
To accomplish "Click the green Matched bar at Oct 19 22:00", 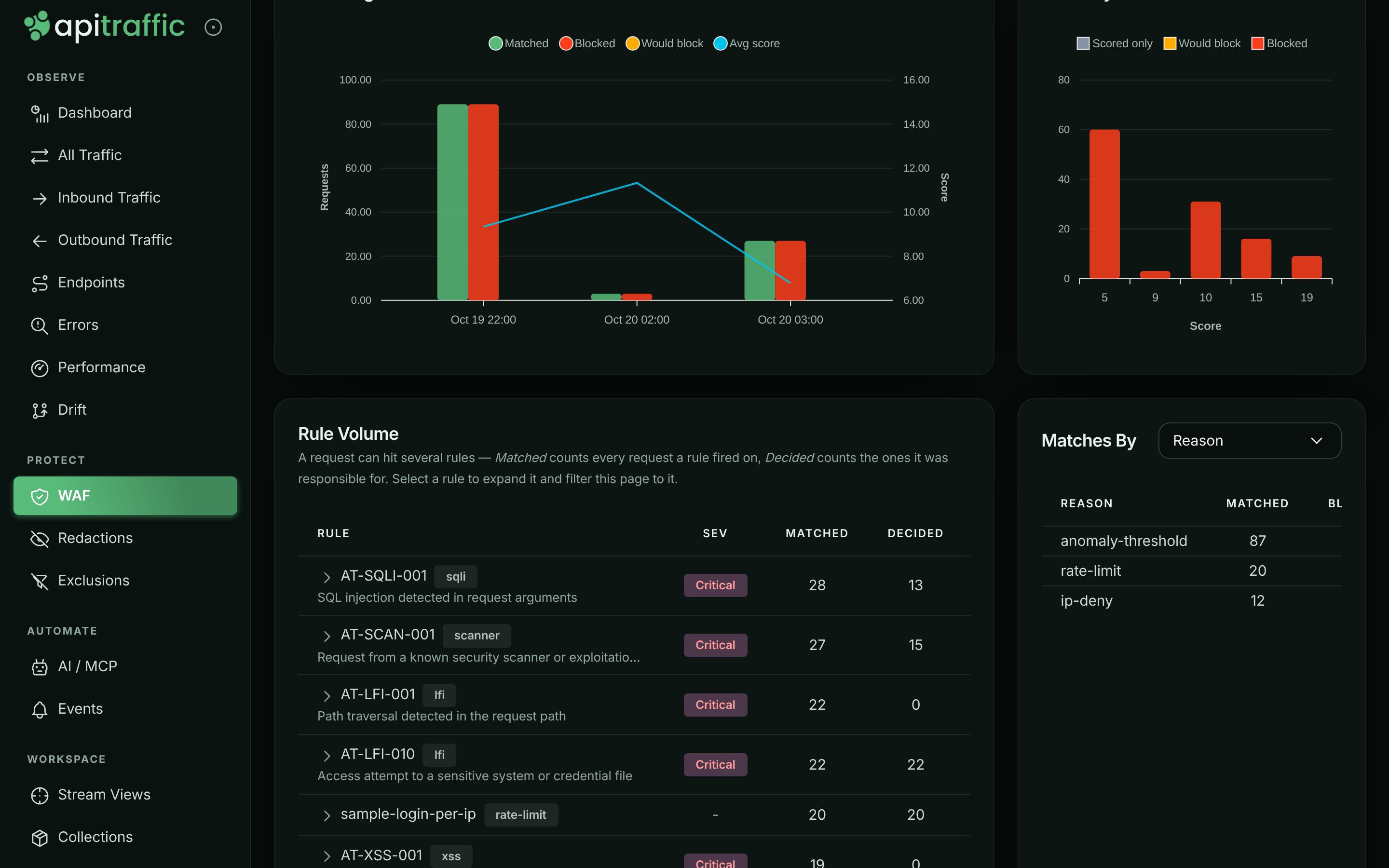I will (452, 202).
